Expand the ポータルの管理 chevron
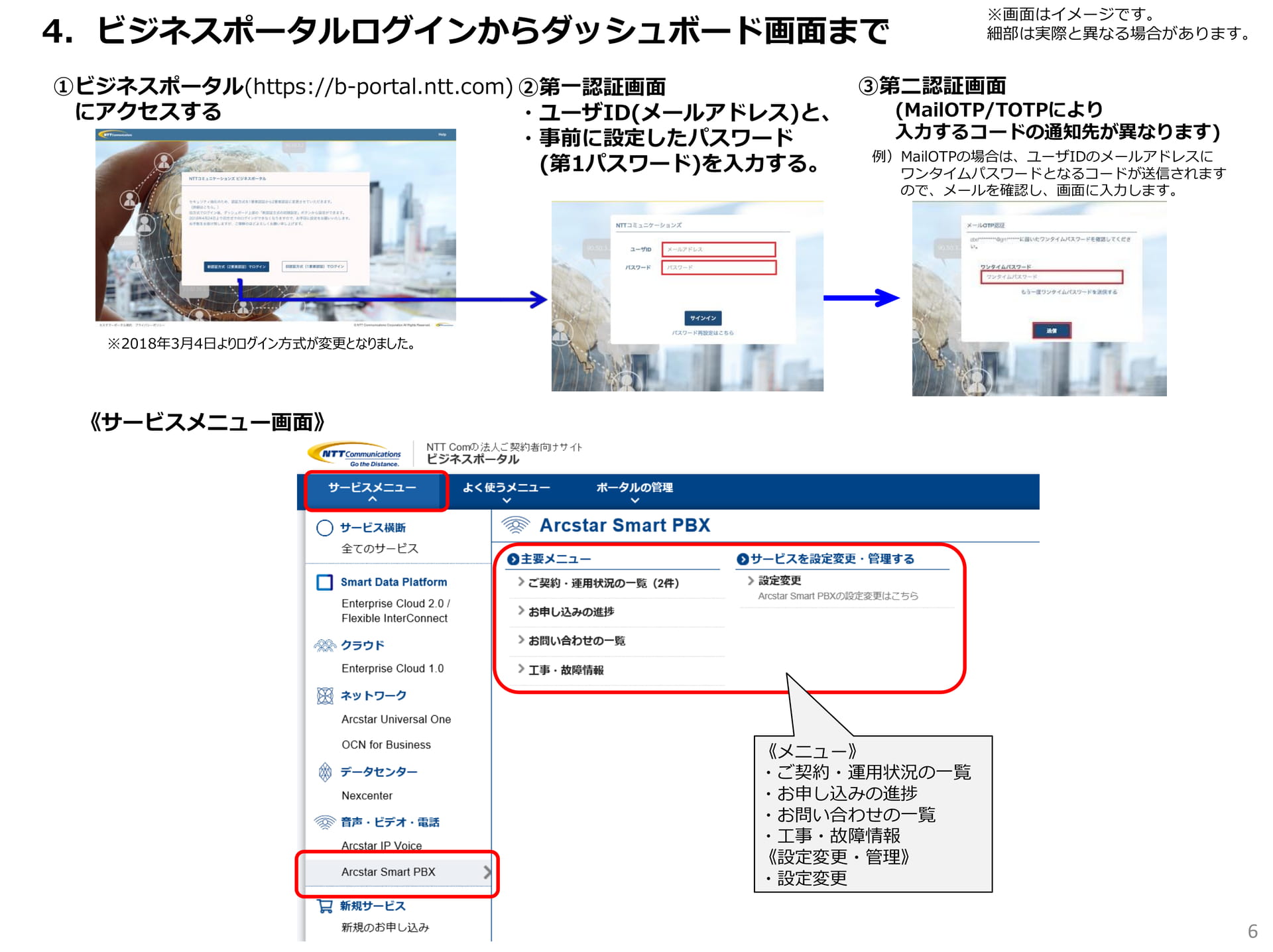 tap(635, 501)
